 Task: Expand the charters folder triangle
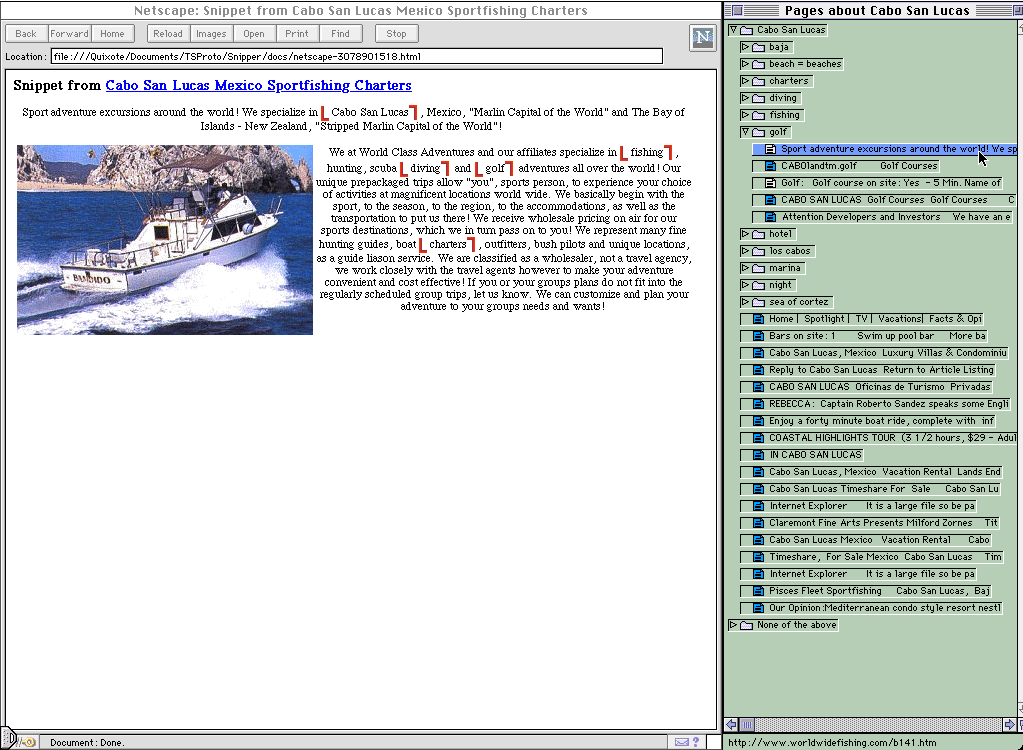coord(745,81)
